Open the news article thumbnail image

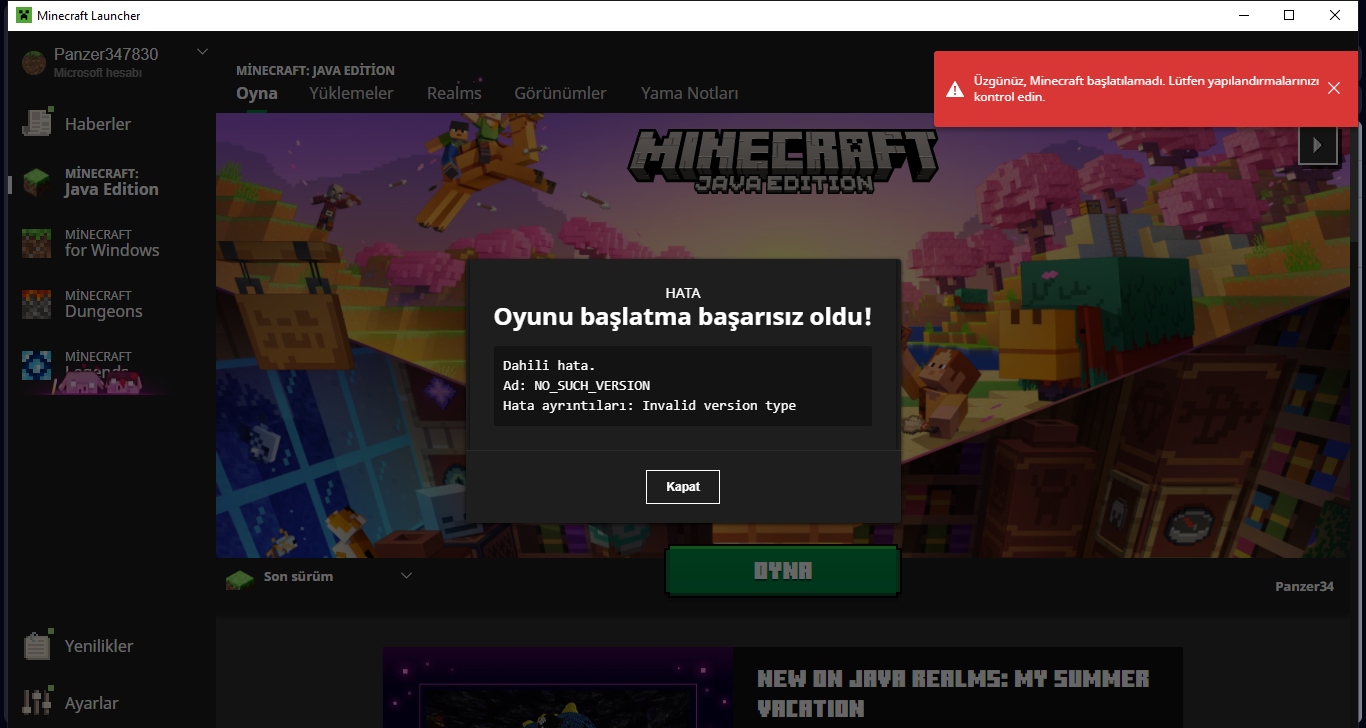point(558,688)
